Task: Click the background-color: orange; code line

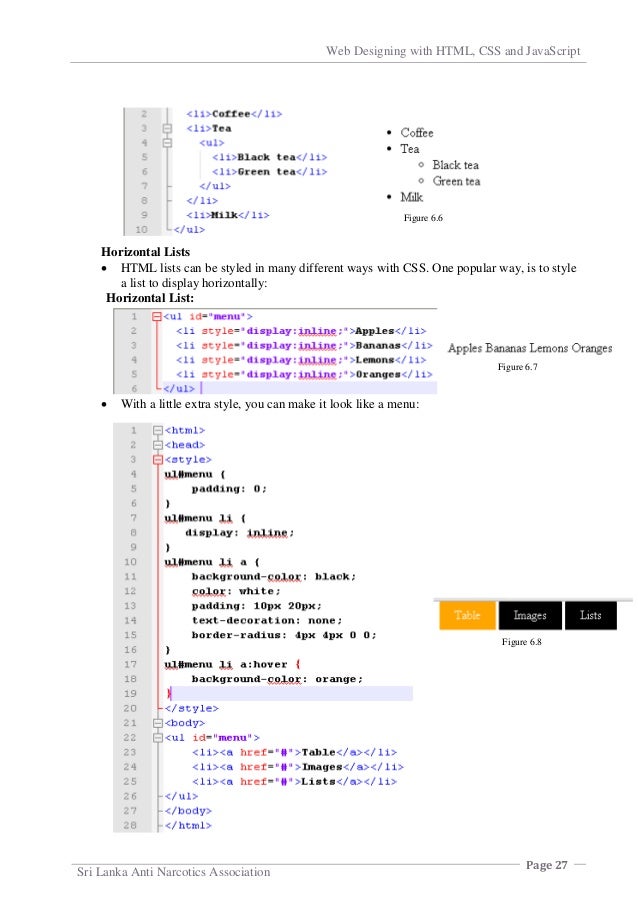Action: click(278, 679)
